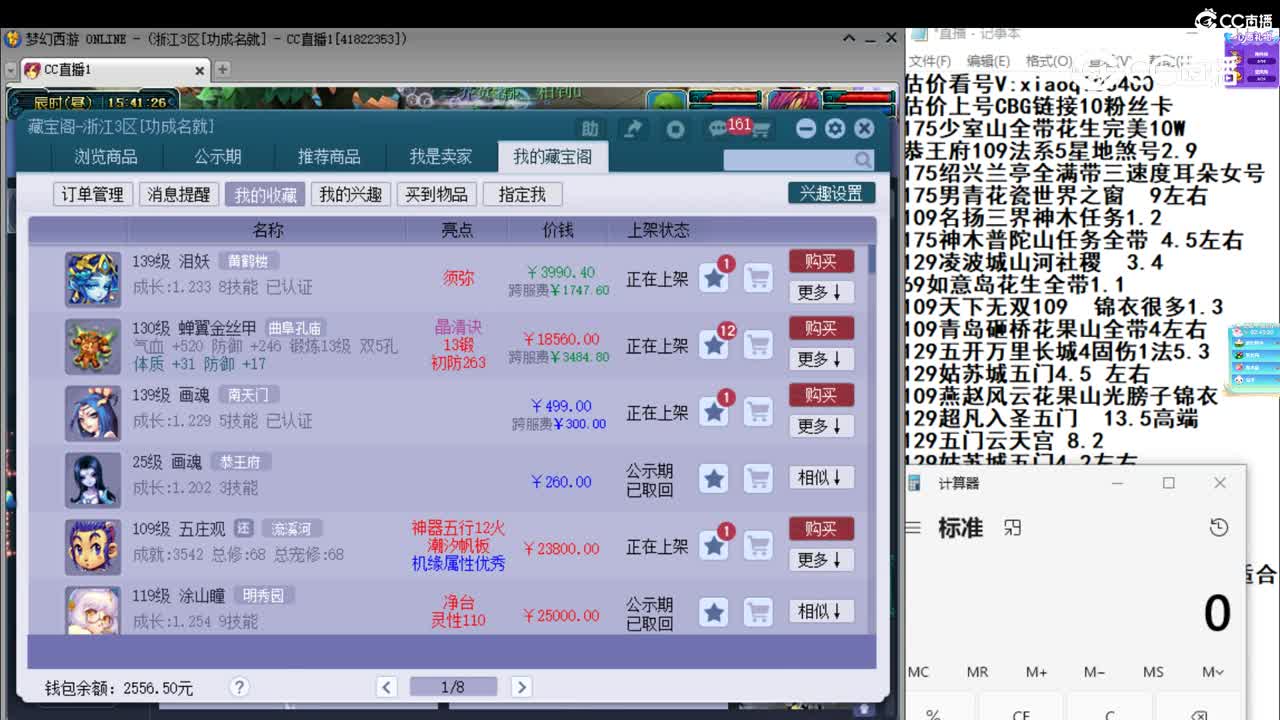Toggle favorite star for 五庄观 listing
The width and height of the screenshot is (1280, 720).
pyautogui.click(x=714, y=546)
